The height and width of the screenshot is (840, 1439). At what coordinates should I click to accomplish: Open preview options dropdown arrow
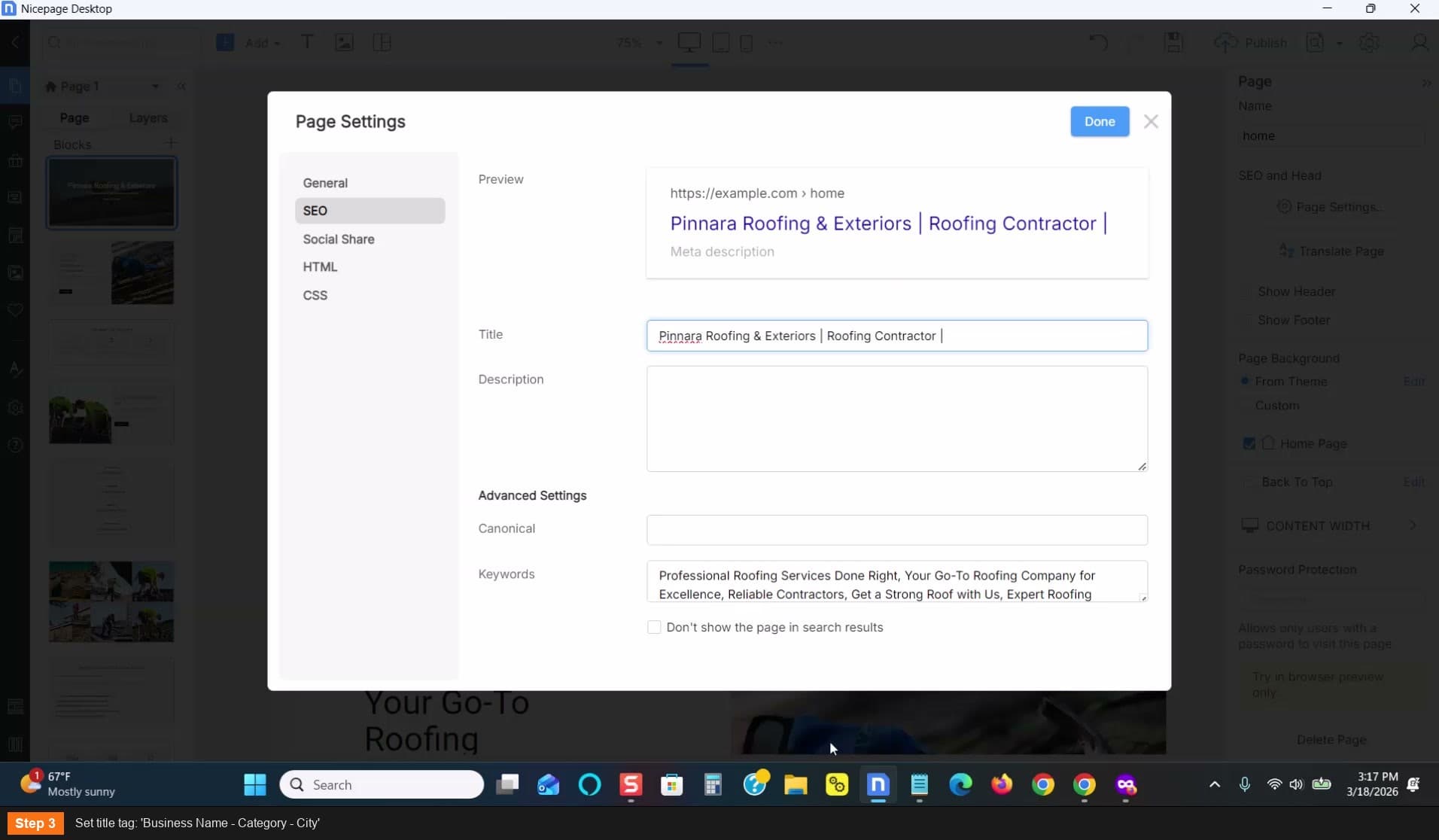1339,44
